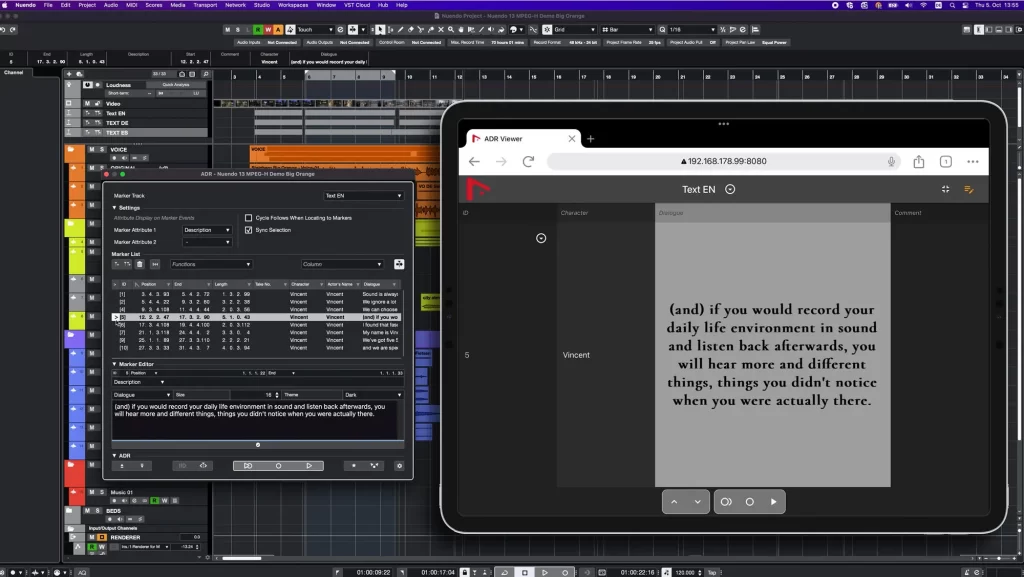Open the Text EN selector in ADR Viewer
The width and height of the screenshot is (1024, 577).
[x=730, y=189]
